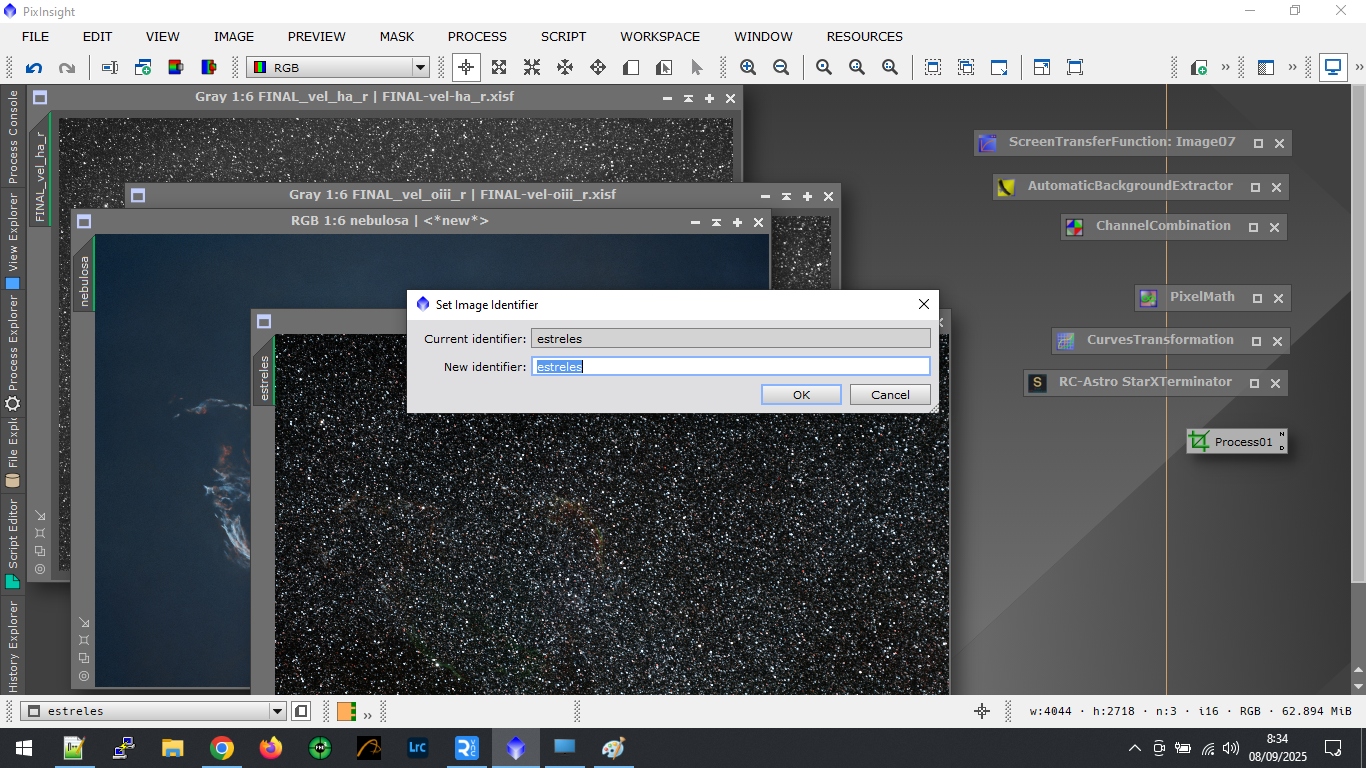Screen dimensions: 1366x768
Task: Open new process icon tool with plus
Action: pos(1199,68)
